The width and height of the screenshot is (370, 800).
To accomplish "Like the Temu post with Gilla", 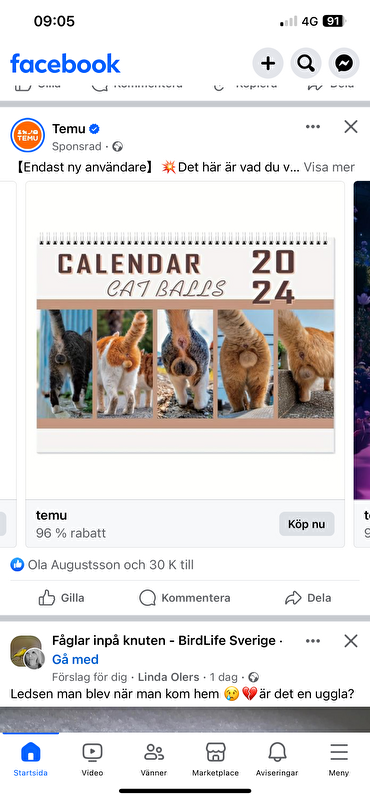I will pos(62,598).
